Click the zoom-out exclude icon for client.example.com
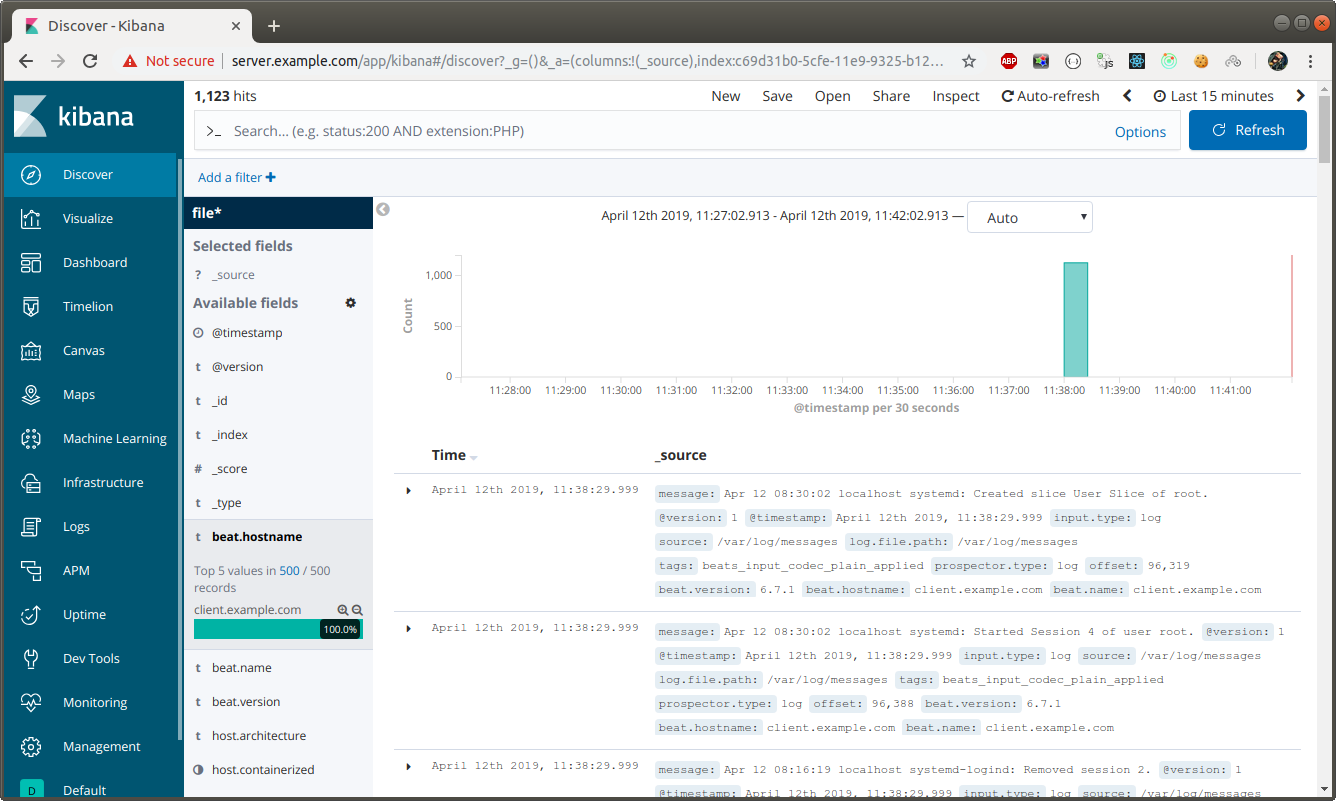Viewport: 1336px width, 801px height. (357, 610)
